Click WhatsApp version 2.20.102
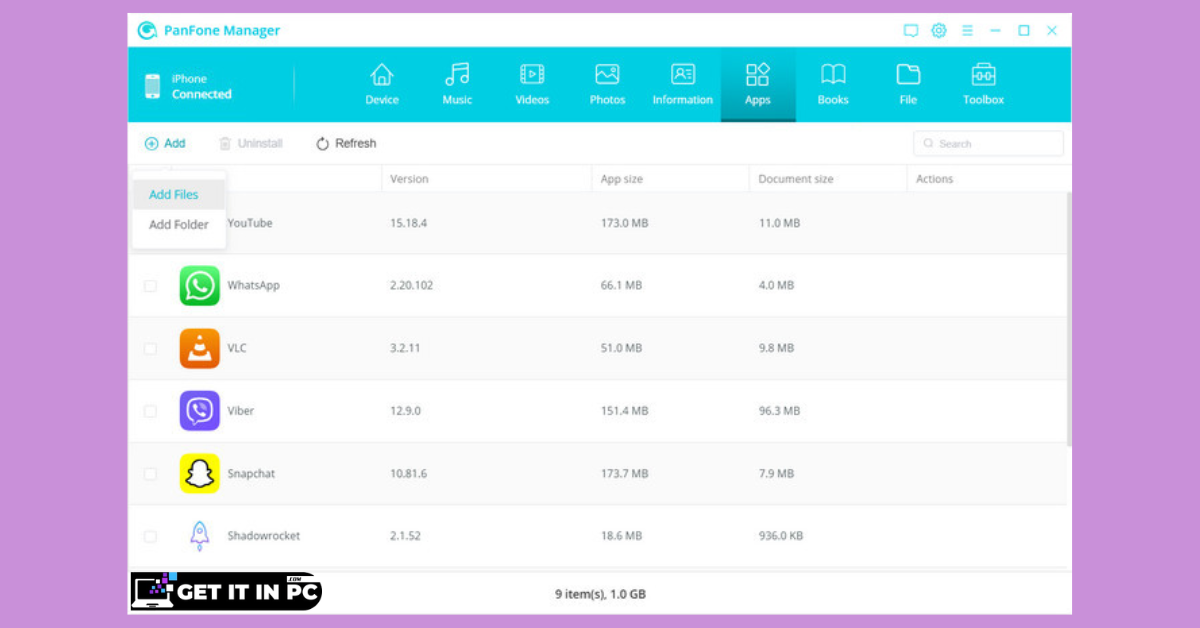Viewport: 1200px width, 628px height. pos(412,286)
